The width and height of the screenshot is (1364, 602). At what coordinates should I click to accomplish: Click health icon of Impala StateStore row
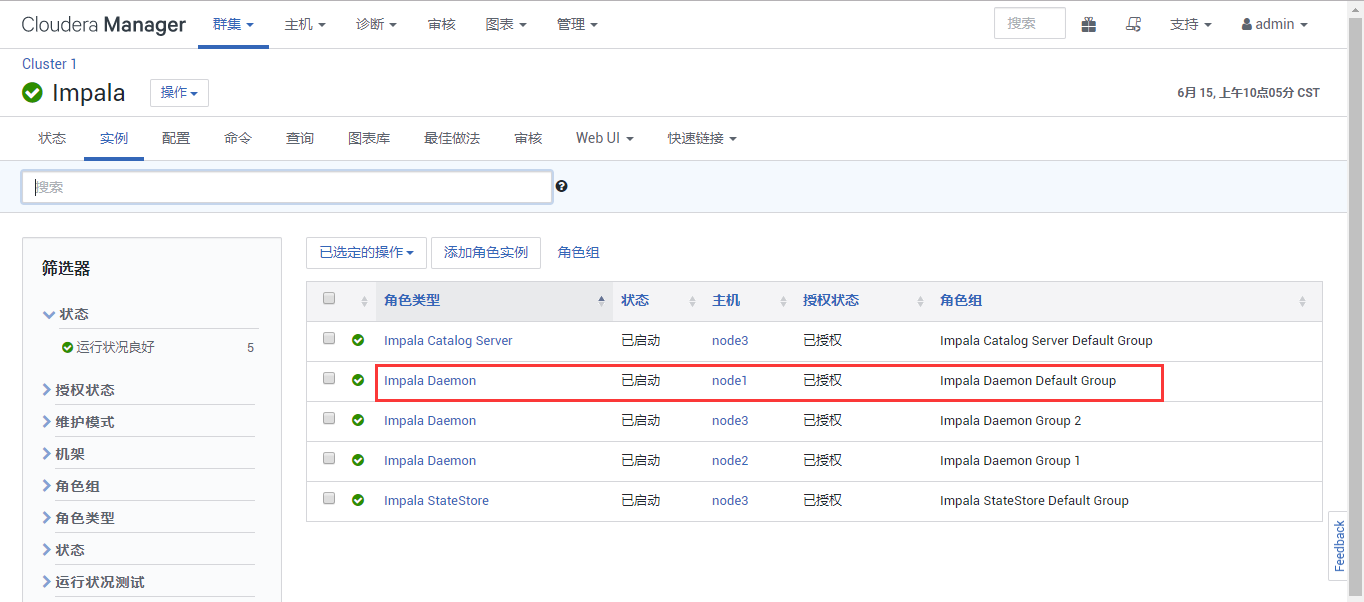click(x=358, y=500)
